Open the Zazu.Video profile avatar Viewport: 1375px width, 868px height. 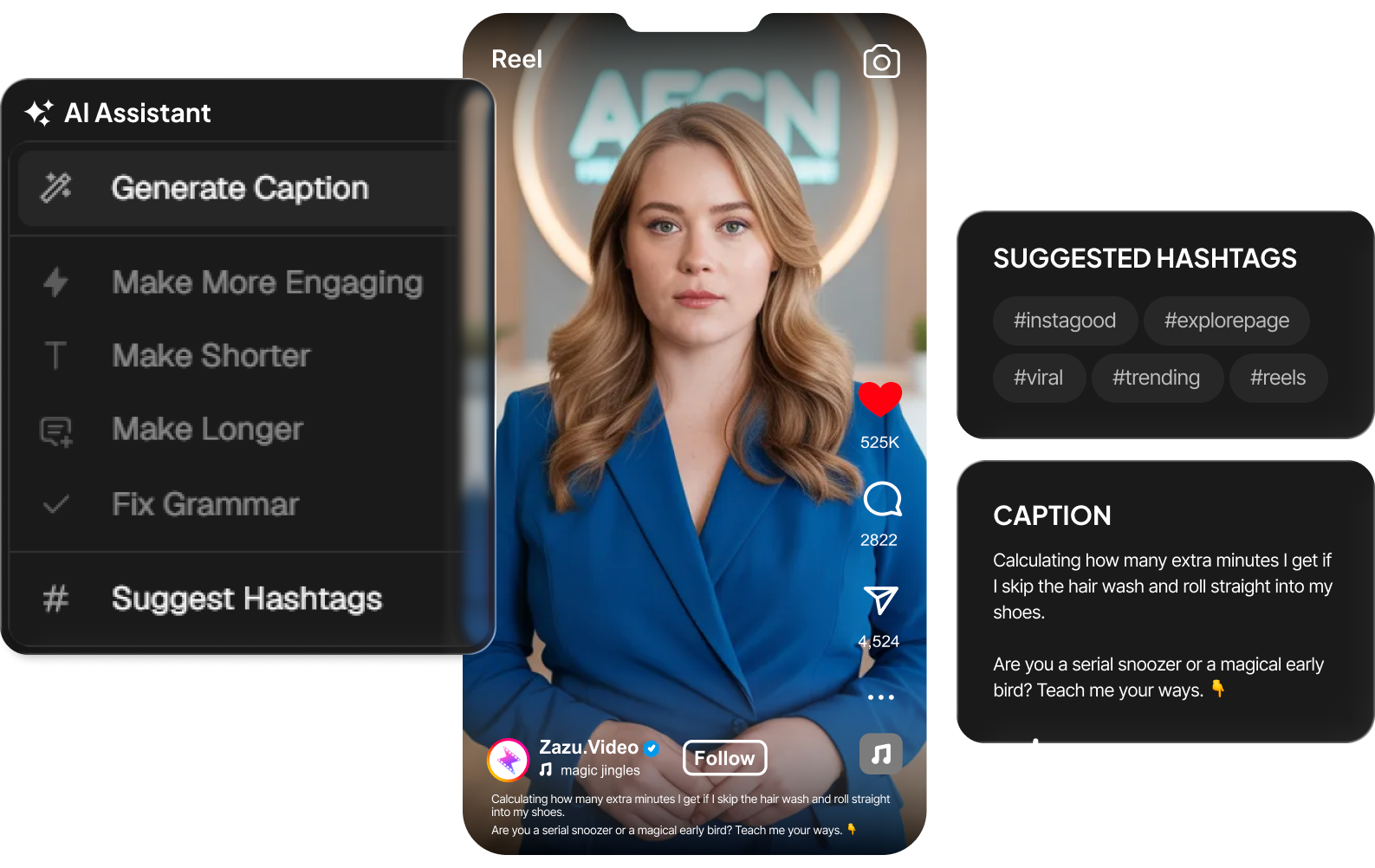pos(509,761)
